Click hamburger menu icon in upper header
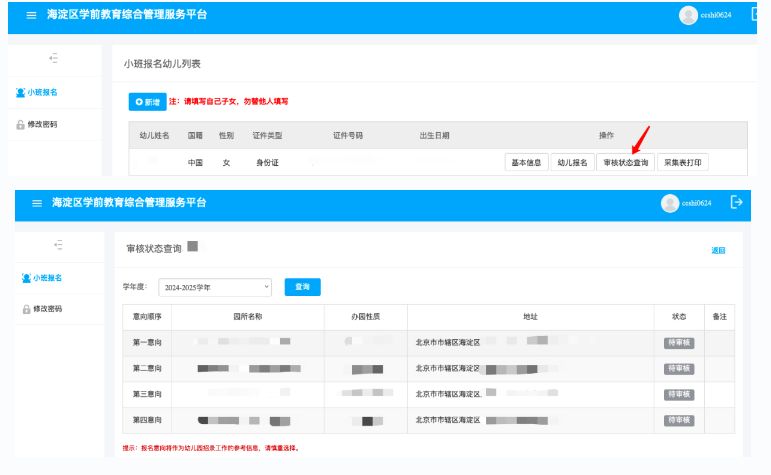Viewport: 771px width, 475px height. (x=31, y=15)
